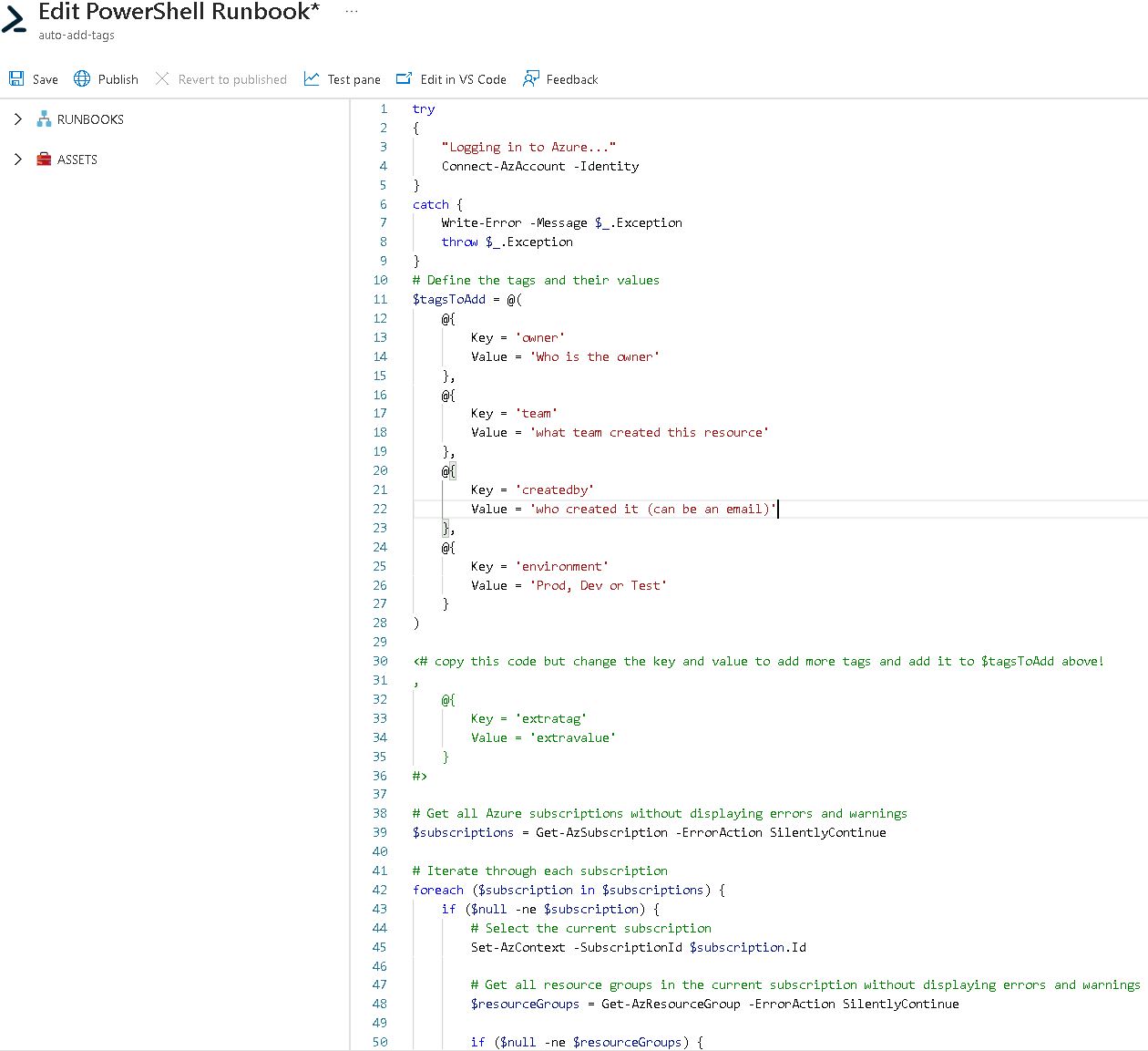Open the Test pane chart icon
This screenshot has width=1148, height=1051.
312,79
